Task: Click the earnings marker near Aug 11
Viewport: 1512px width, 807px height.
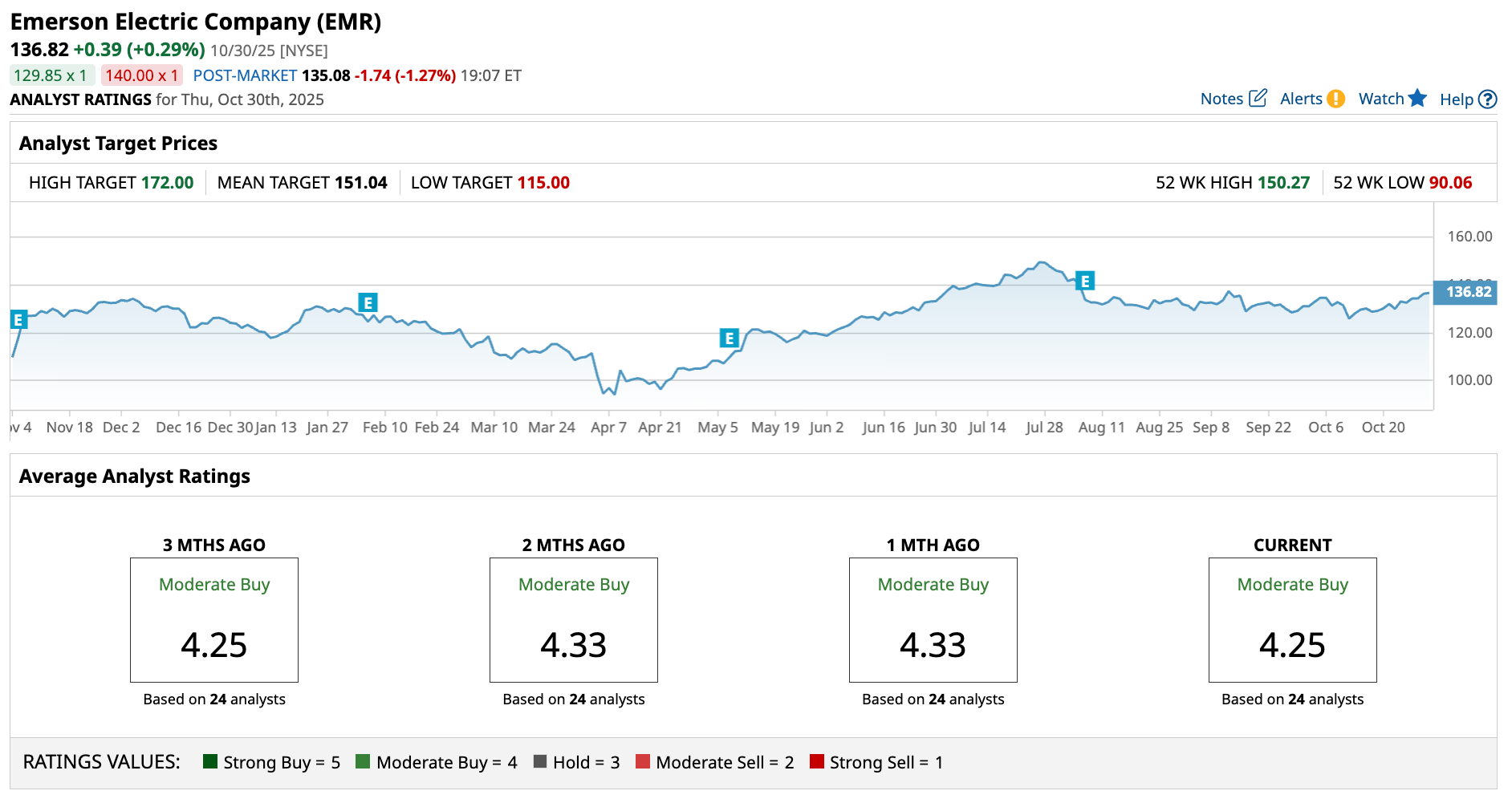Action: tap(1085, 281)
